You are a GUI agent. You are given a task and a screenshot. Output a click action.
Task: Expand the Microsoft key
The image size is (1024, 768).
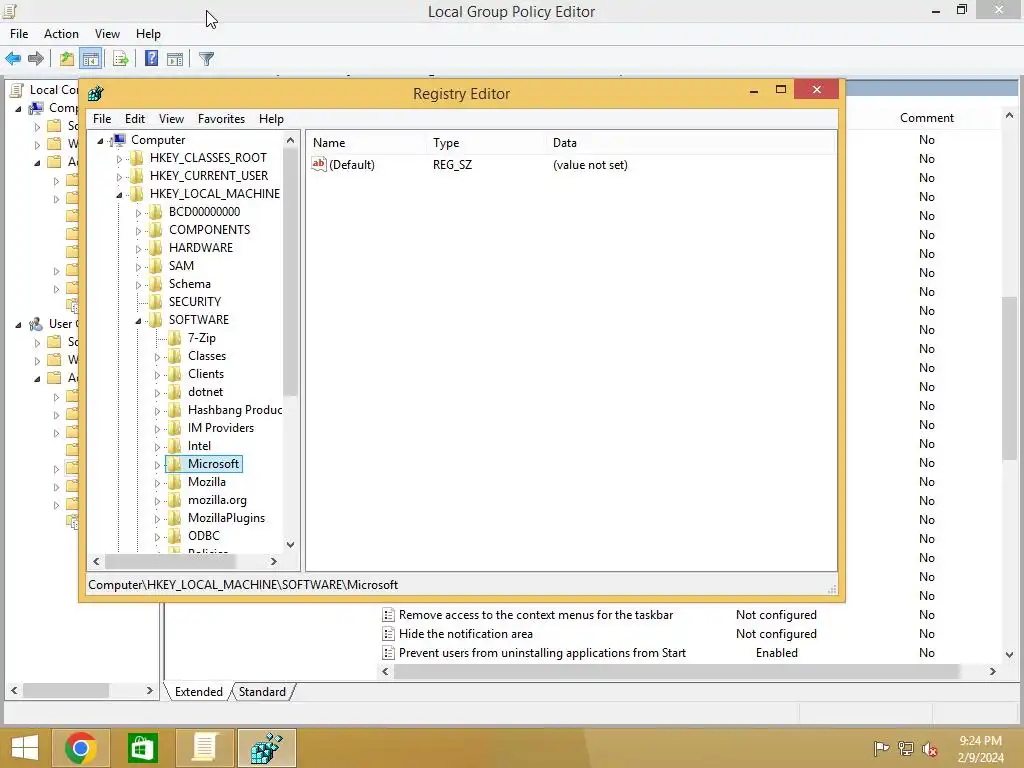157,465
